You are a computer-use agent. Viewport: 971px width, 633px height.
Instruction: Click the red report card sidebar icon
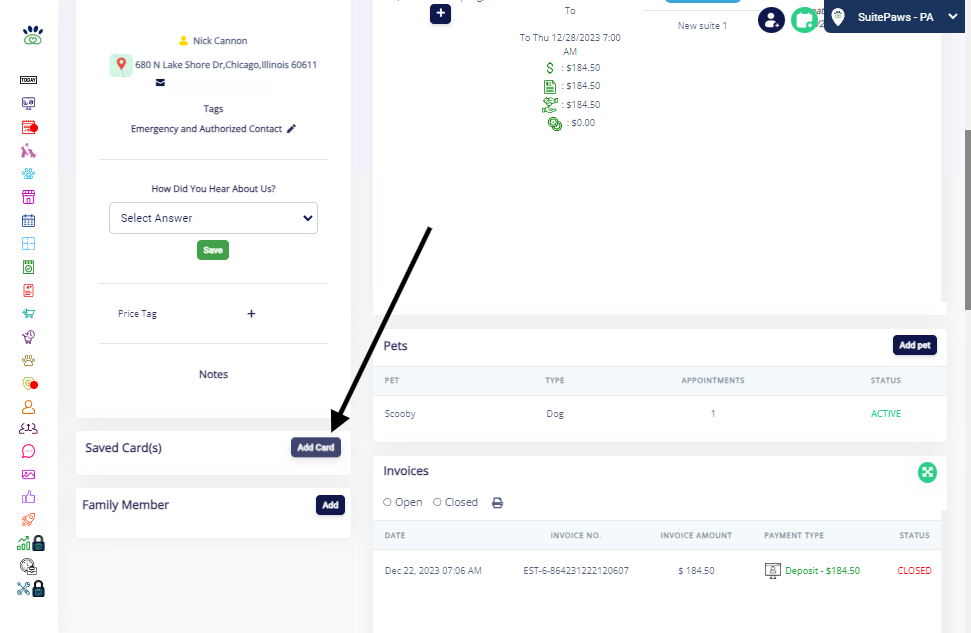28,290
